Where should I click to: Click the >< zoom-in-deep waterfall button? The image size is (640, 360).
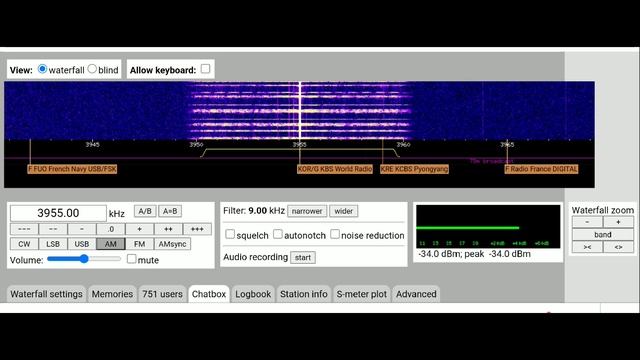pyautogui.click(x=587, y=247)
